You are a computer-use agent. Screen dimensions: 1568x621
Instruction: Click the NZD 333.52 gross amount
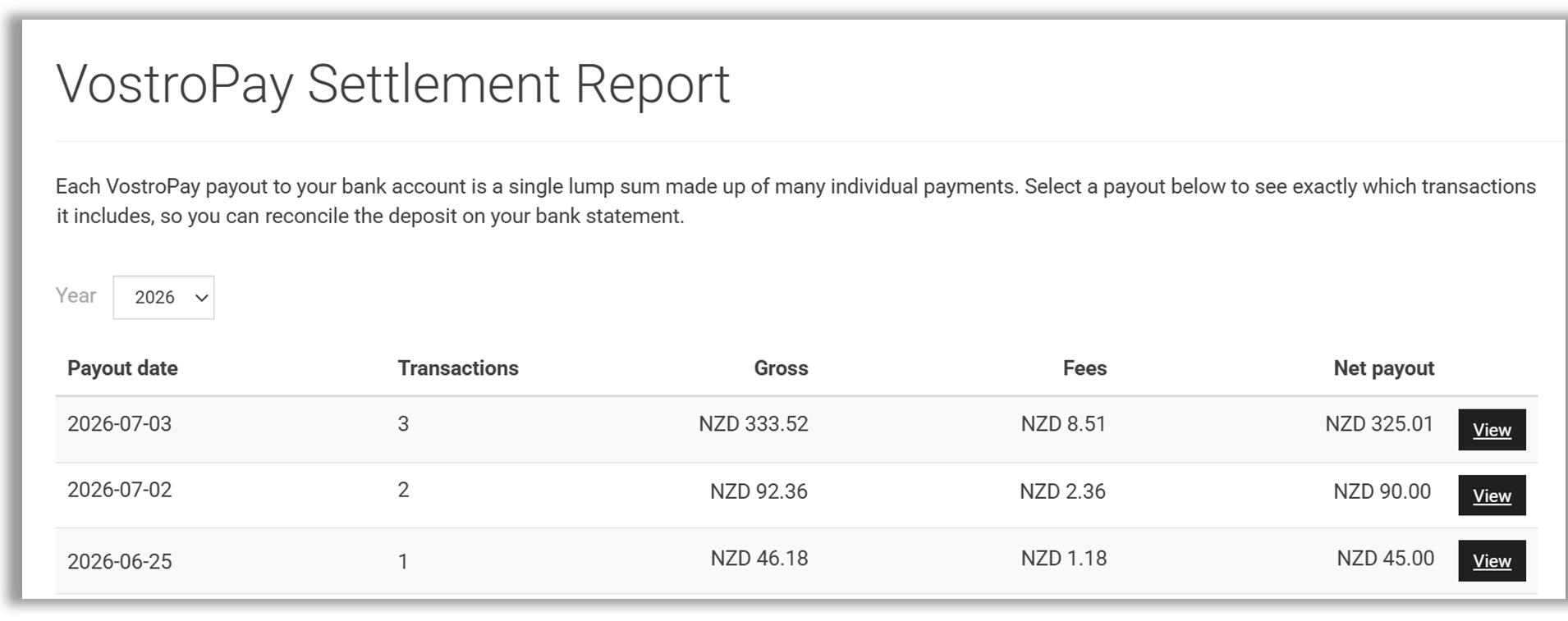(754, 424)
